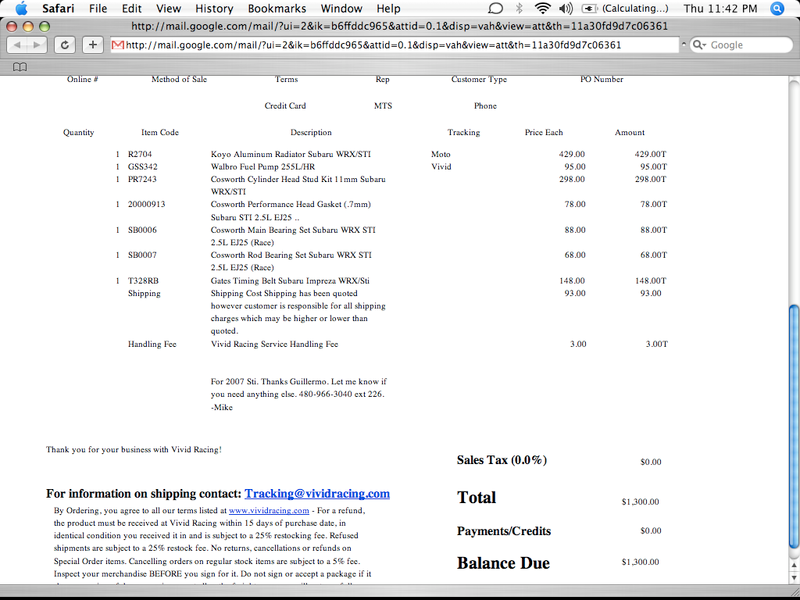Image resolution: width=800 pixels, height=600 pixels.
Task: Open the Tracking@vividracing.com email link
Action: tap(317, 493)
